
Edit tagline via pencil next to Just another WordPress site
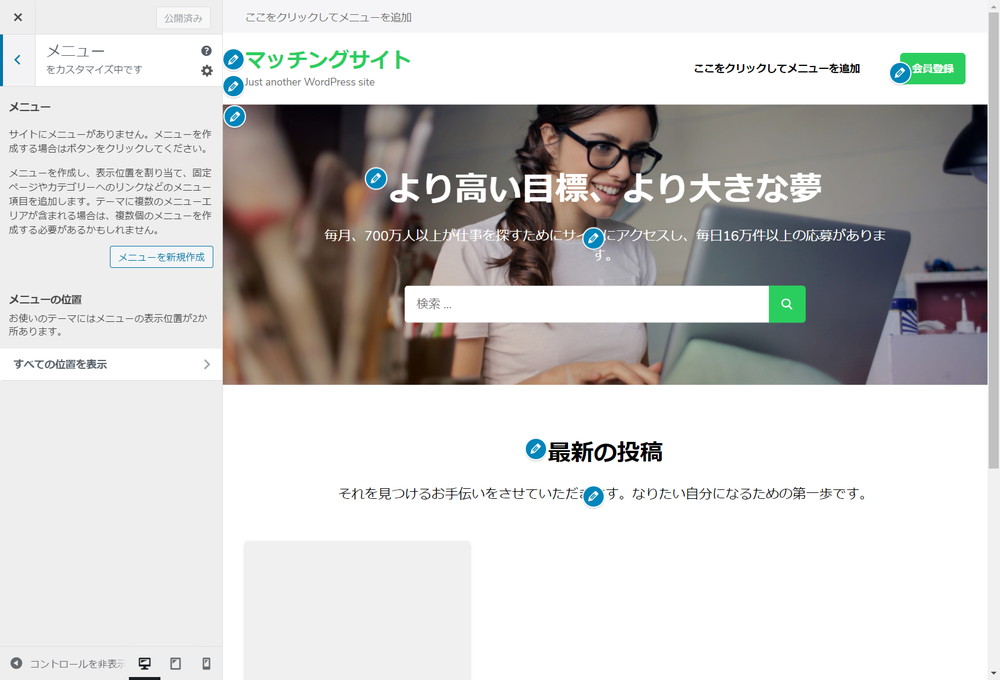[233, 85]
